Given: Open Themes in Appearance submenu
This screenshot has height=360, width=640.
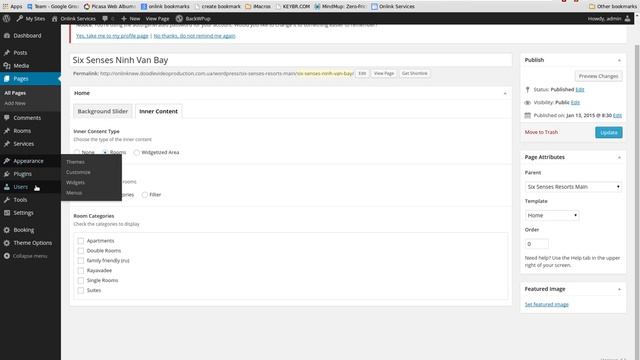Looking at the screenshot, I should coord(76,162).
